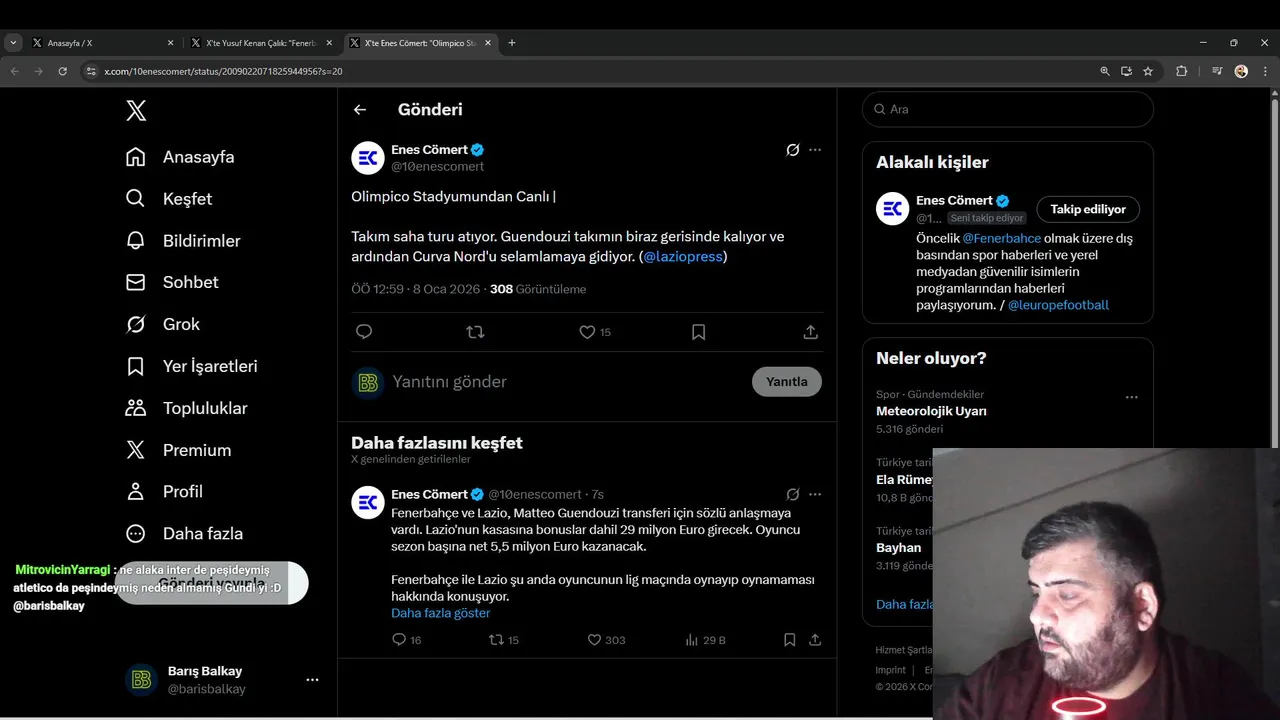The height and width of the screenshot is (720, 1280).
Task: Open more options on second post
Action: pos(815,494)
